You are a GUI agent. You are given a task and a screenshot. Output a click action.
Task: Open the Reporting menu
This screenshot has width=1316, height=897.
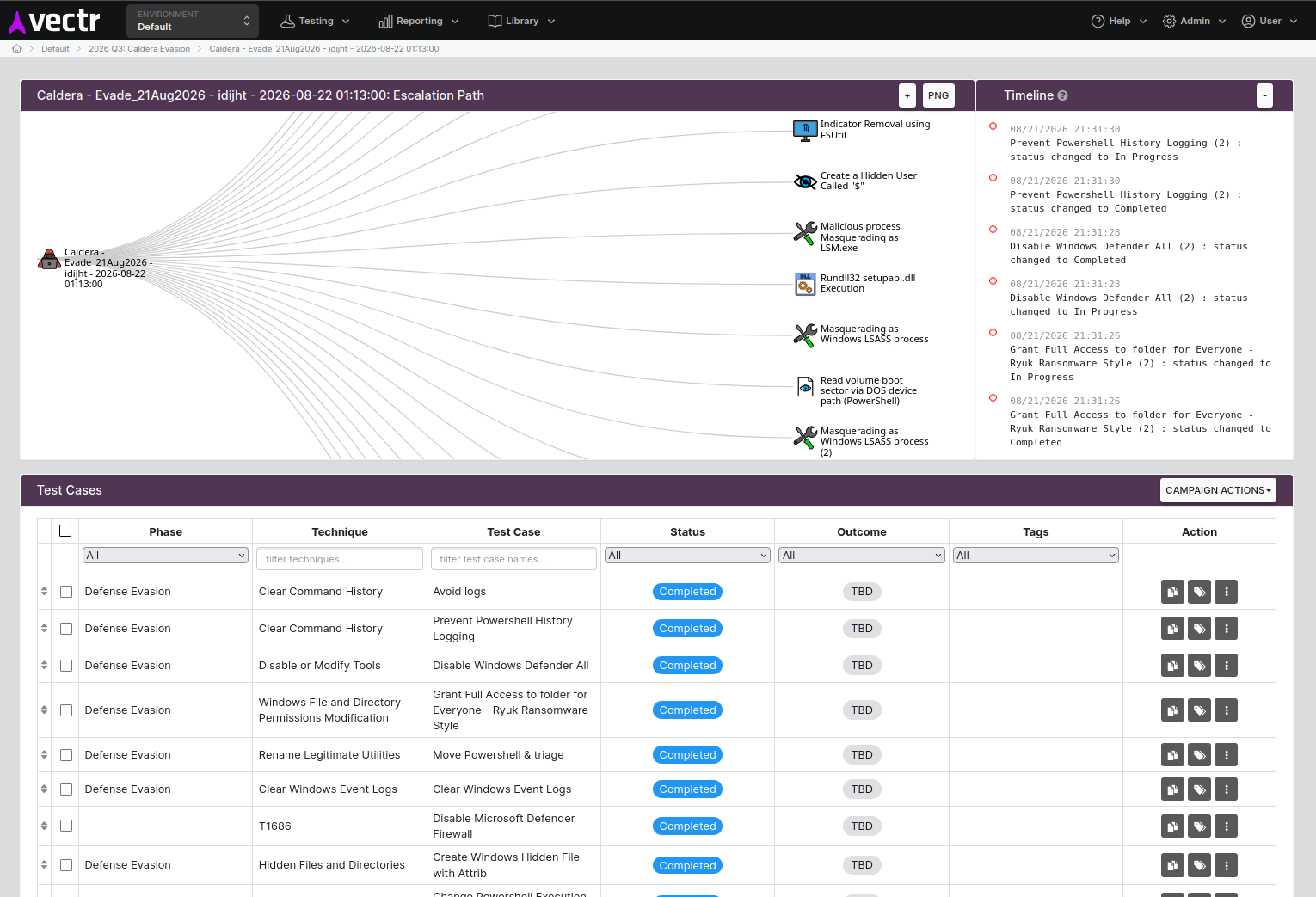pos(420,21)
